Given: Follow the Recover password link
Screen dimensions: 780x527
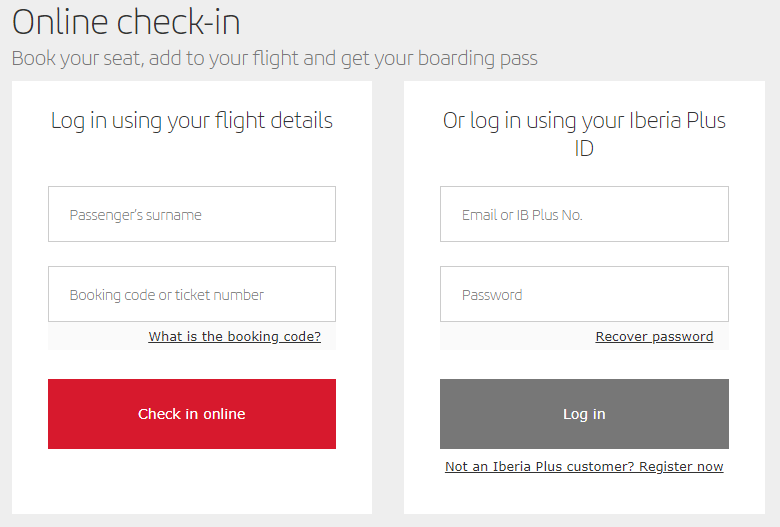Looking at the screenshot, I should click(x=654, y=337).
